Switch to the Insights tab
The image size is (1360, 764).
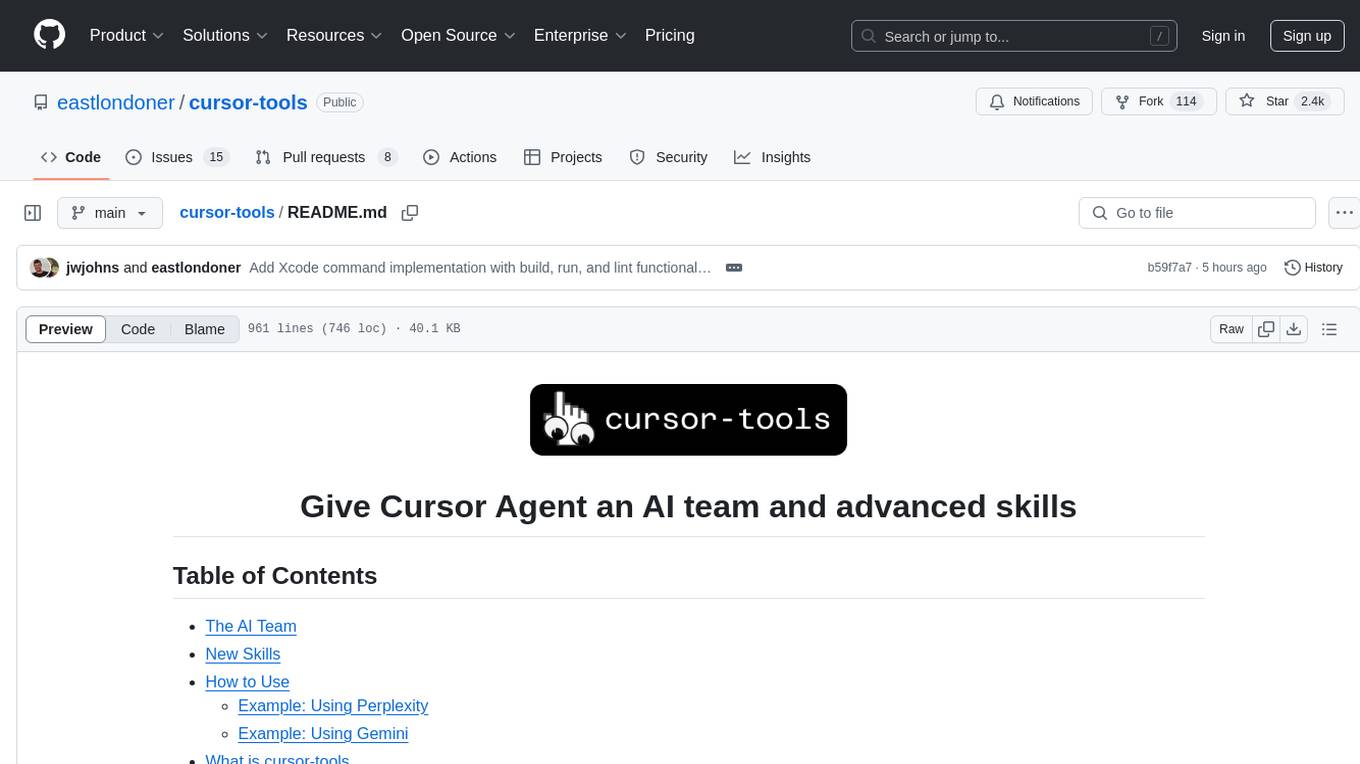(772, 157)
